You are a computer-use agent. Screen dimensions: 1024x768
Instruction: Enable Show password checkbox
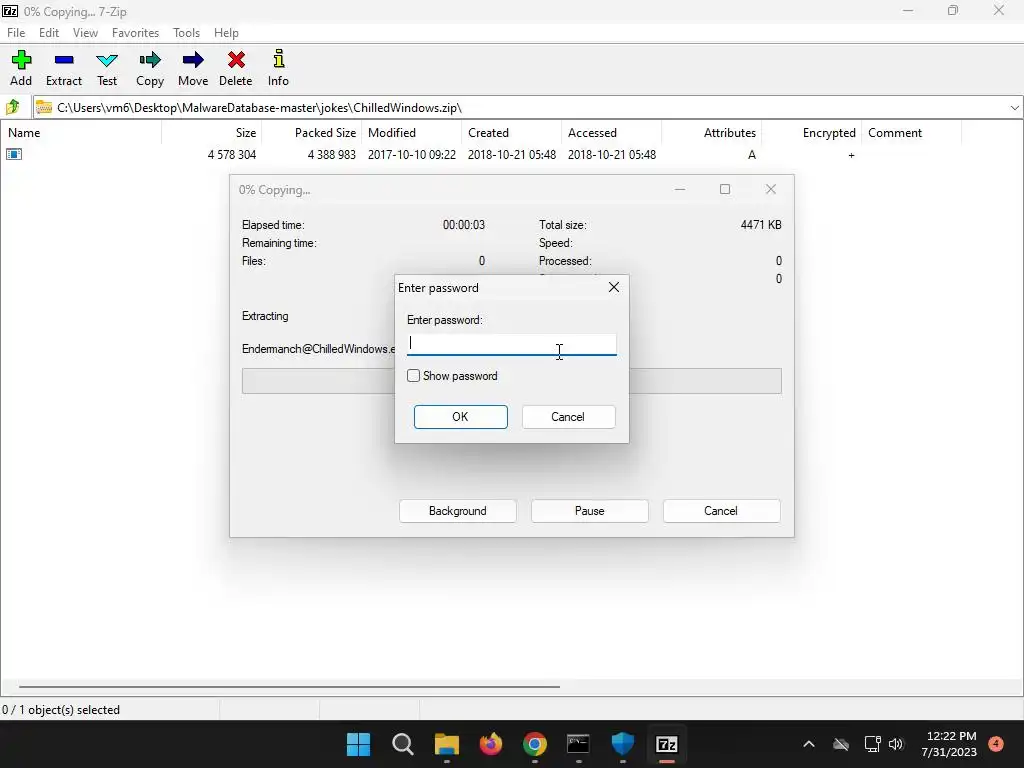(413, 376)
